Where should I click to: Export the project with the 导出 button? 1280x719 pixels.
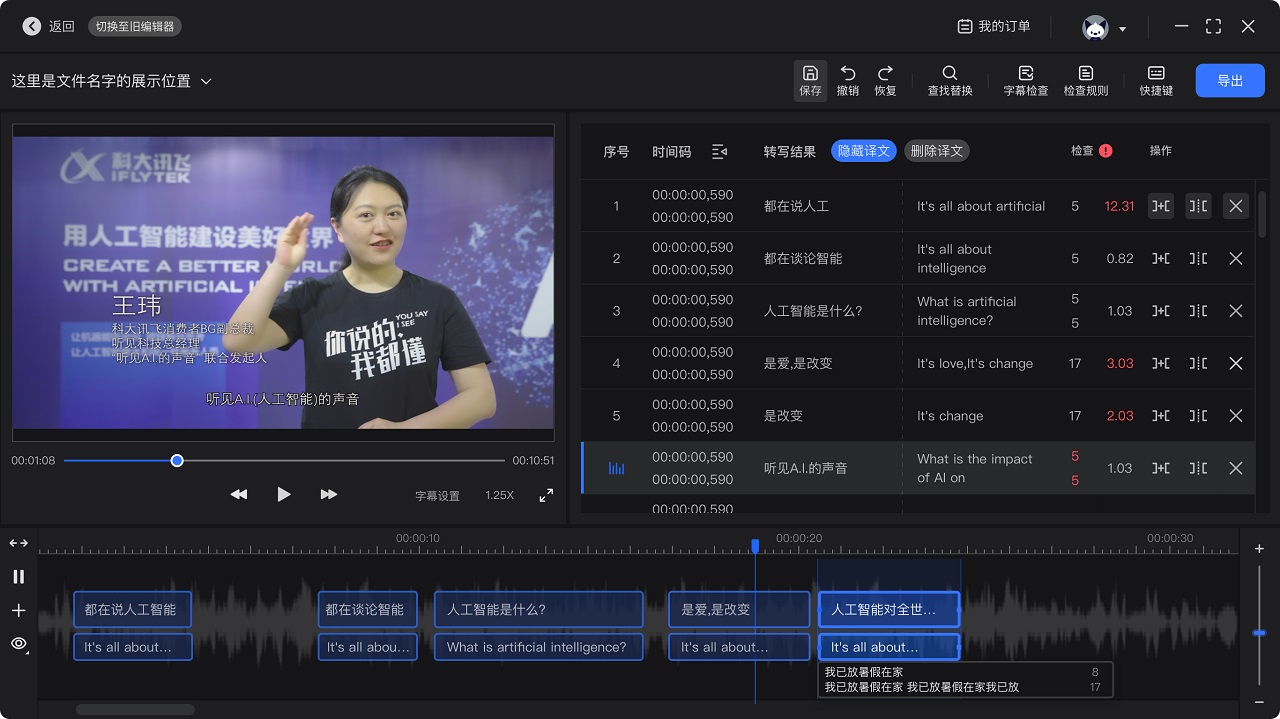click(1229, 80)
